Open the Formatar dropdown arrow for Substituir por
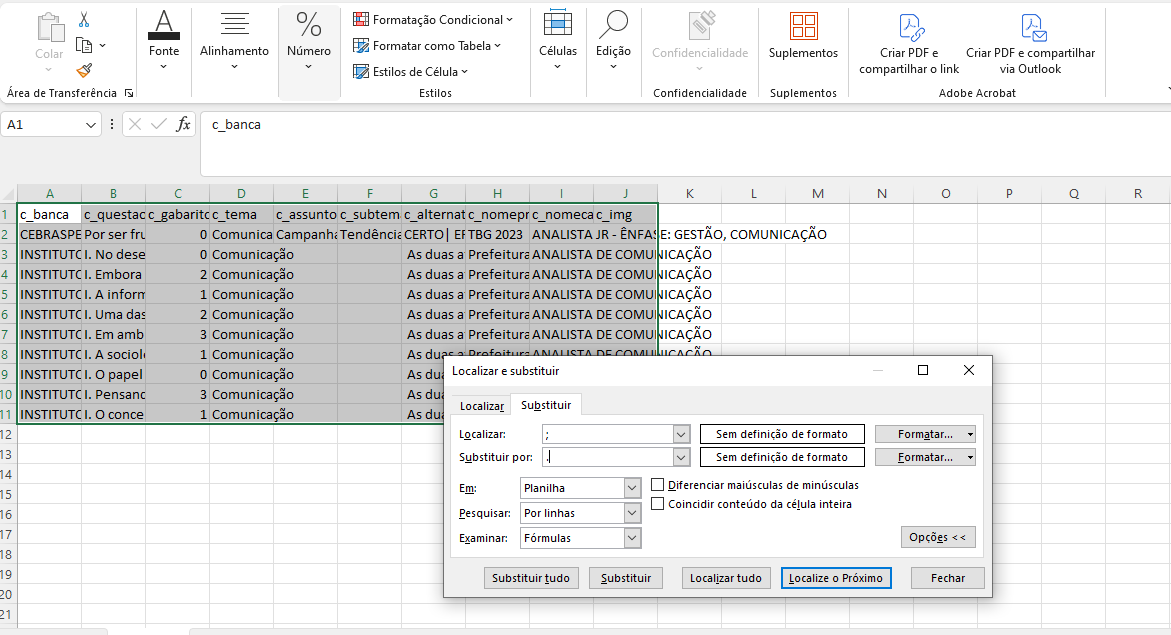This screenshot has width=1171, height=635. 970,457
